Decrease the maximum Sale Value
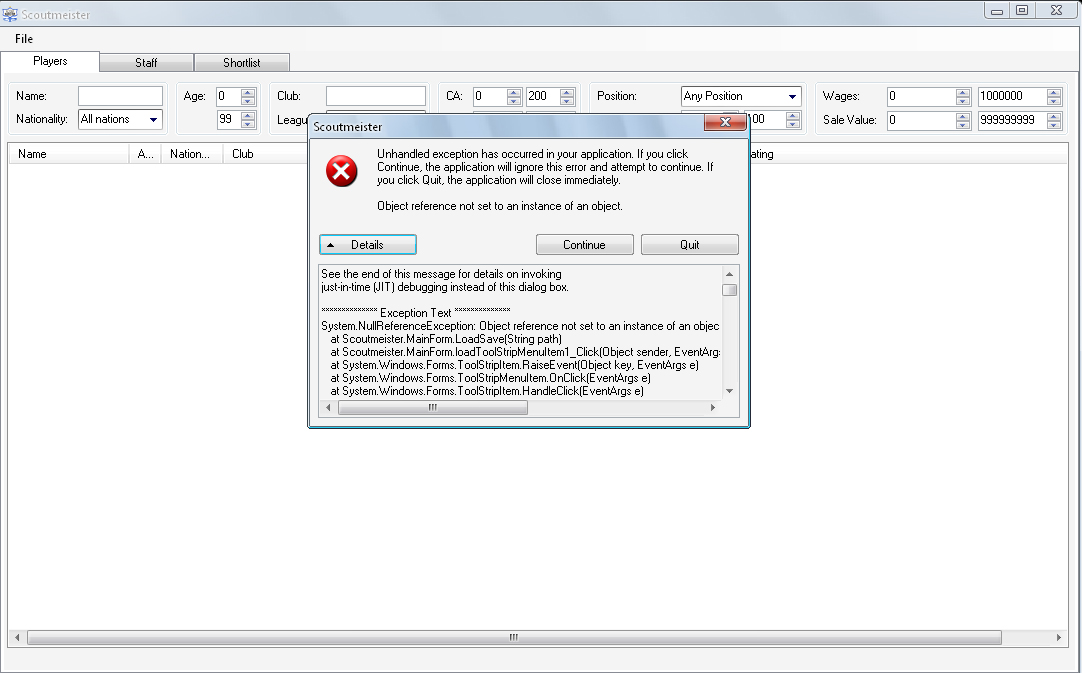The height and width of the screenshot is (673, 1082). 1054,124
